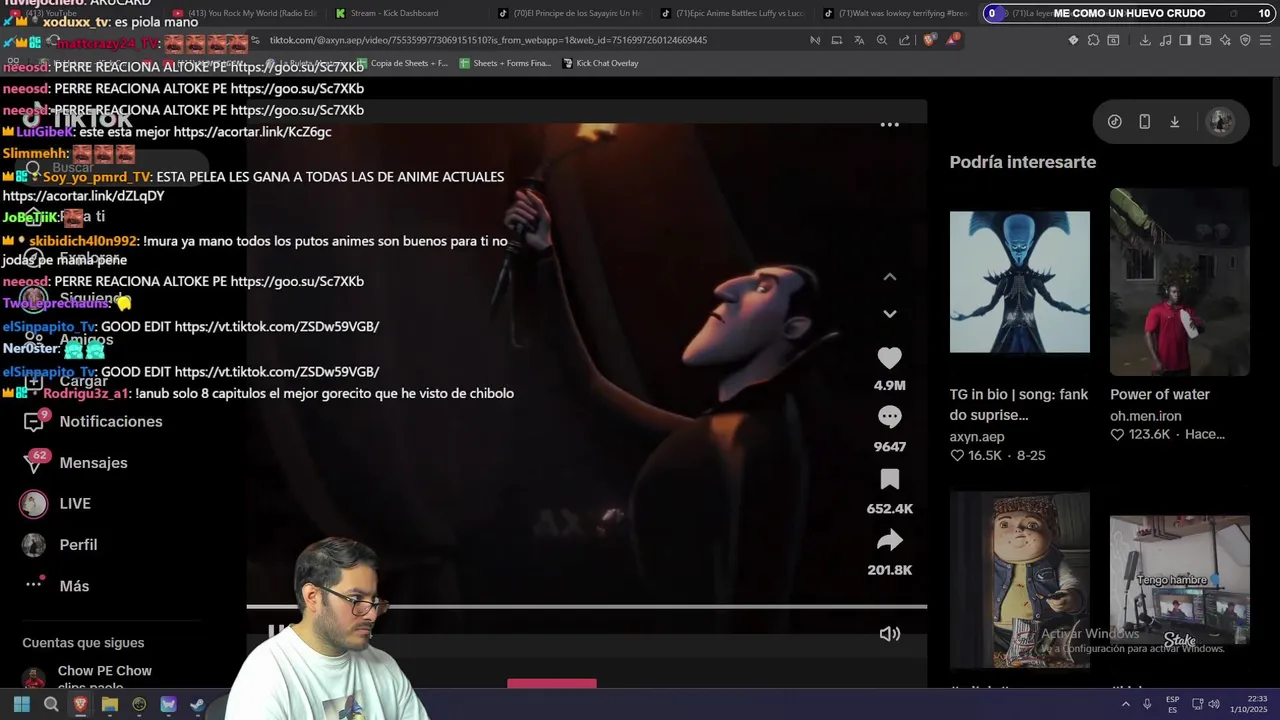Open Brave Shields lion icon
This screenshot has width=1280, height=720.
[930, 40]
